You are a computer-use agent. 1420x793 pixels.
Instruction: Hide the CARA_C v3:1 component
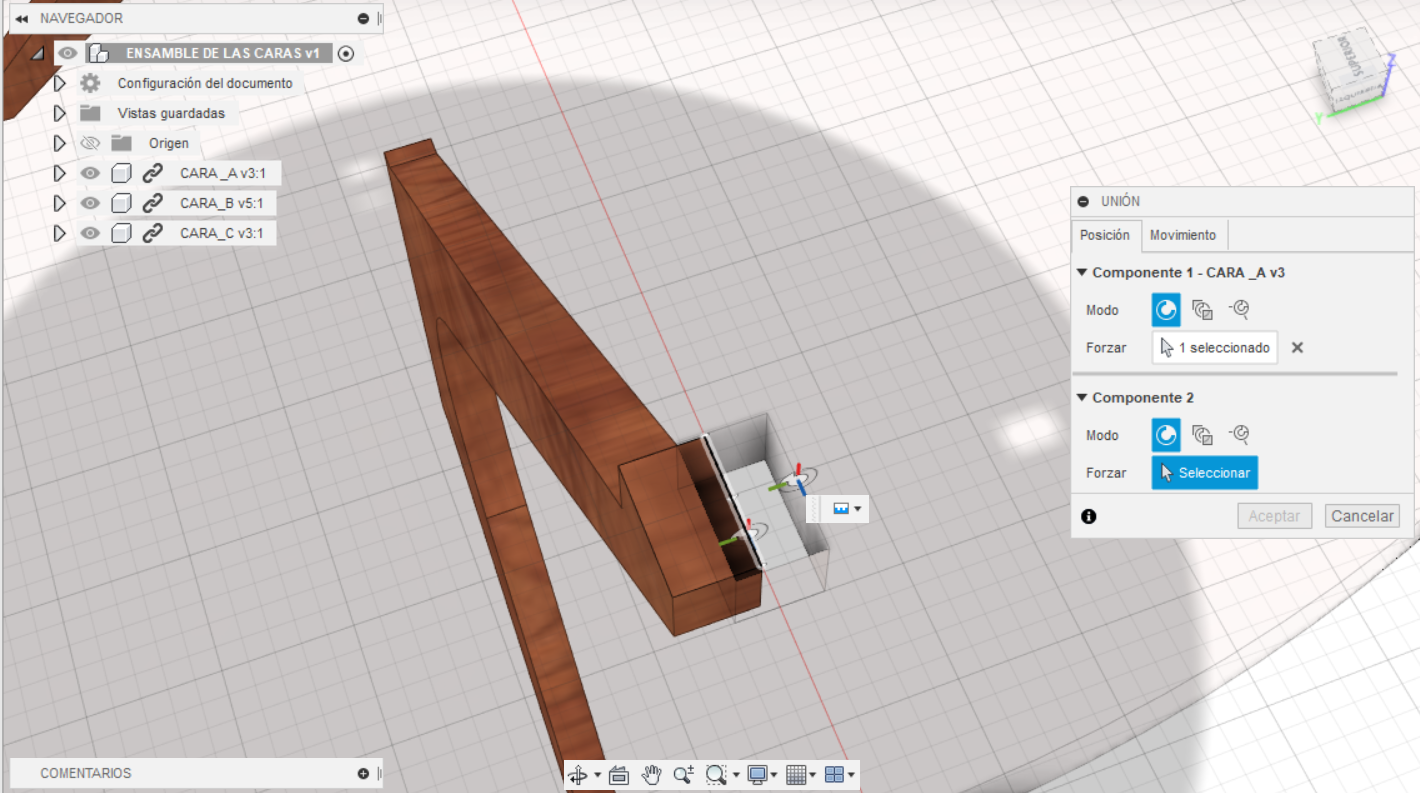pos(90,233)
